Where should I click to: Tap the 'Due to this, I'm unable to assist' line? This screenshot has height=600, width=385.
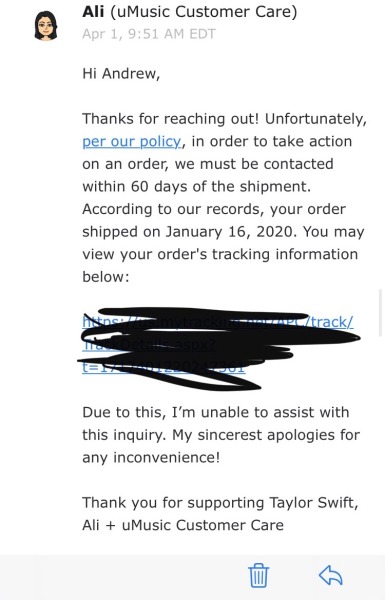coord(215,412)
